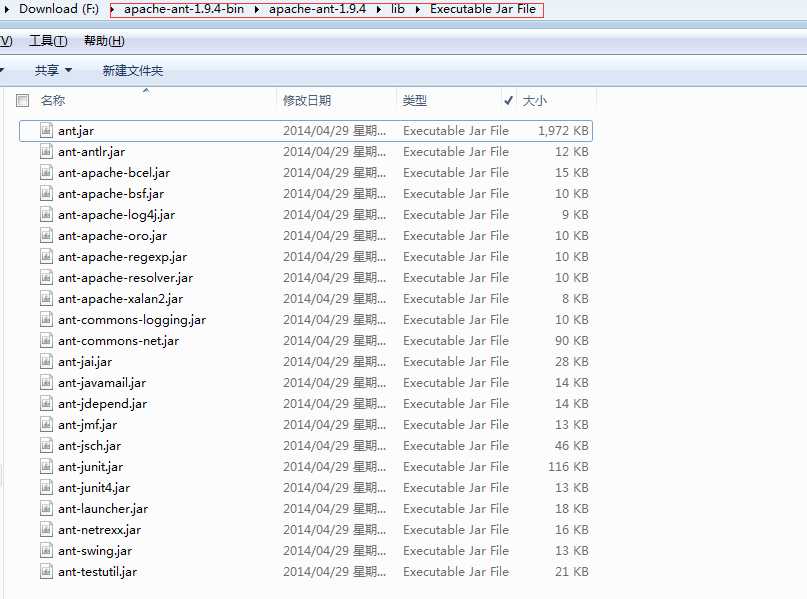Click the ant.jar file icon
807x599 pixels.
point(46,131)
